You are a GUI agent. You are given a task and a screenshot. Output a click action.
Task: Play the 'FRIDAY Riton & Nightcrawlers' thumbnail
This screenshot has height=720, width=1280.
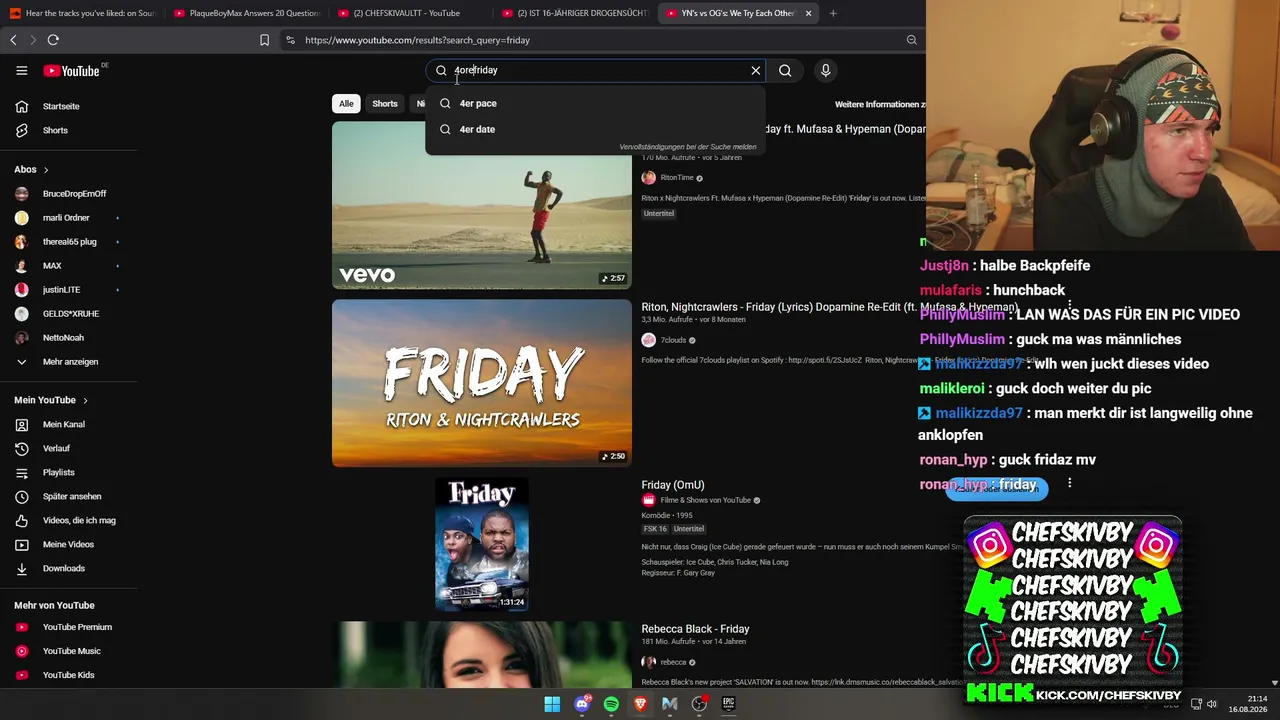(x=482, y=383)
